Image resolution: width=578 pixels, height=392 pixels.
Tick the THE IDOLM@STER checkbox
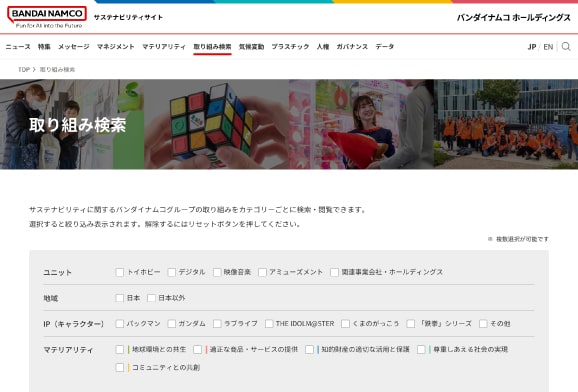pyautogui.click(x=269, y=324)
